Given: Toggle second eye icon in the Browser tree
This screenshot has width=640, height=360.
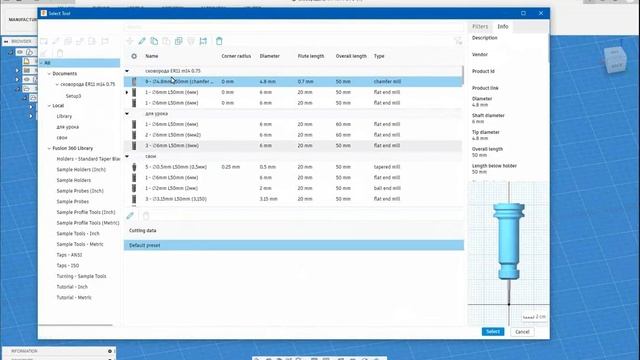Looking at the screenshot, I should click(x=27, y=79).
